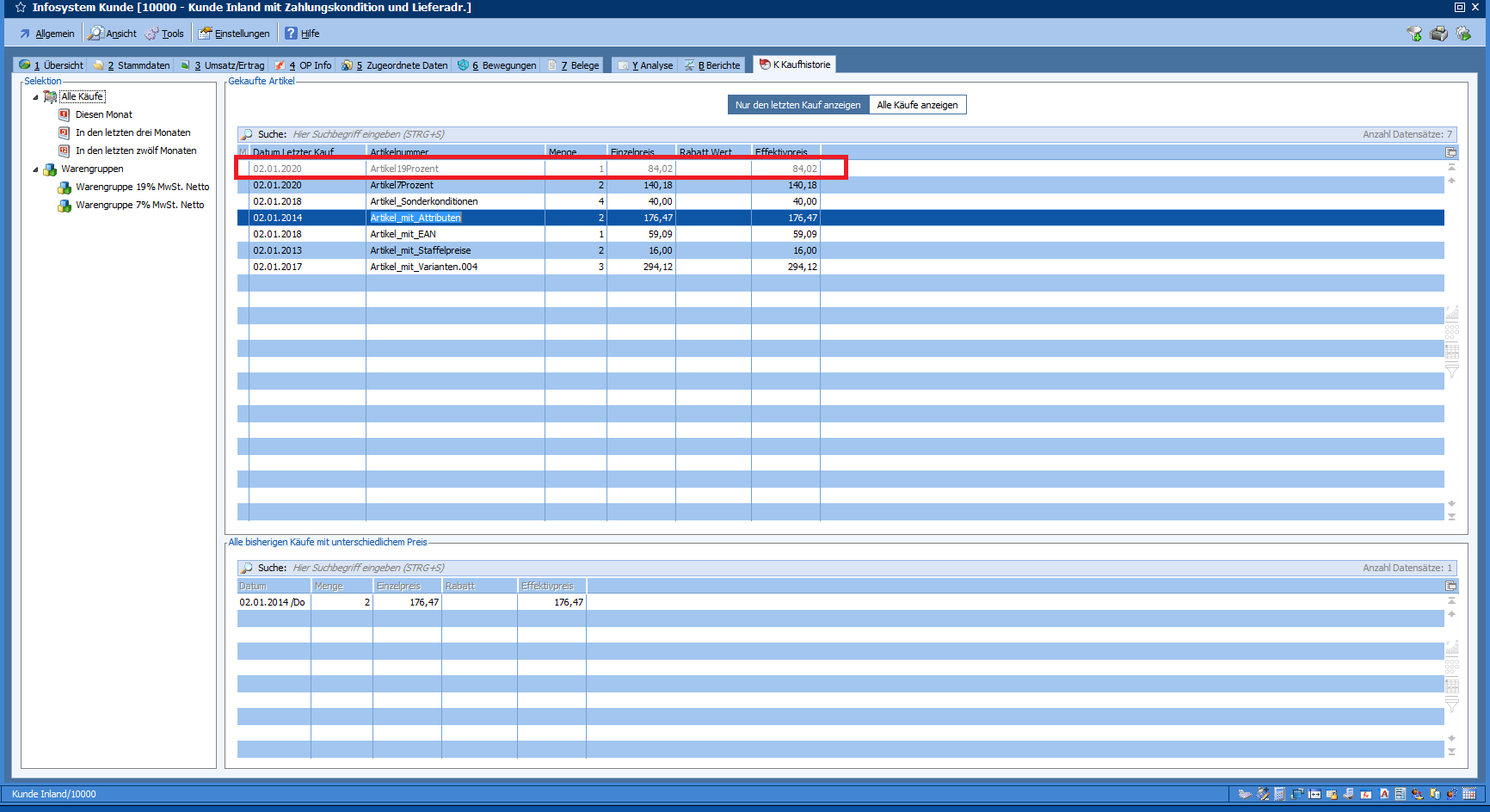The image size is (1490, 812).
Task: Click the add filter funnel icon in toolbar
Action: [x=1413, y=34]
